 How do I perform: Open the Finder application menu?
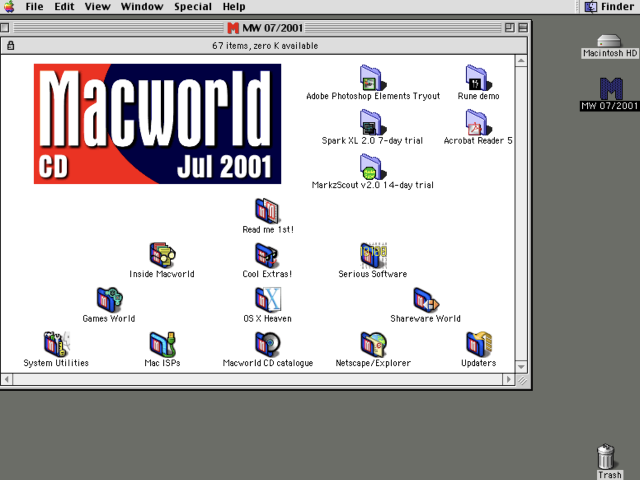[609, 7]
